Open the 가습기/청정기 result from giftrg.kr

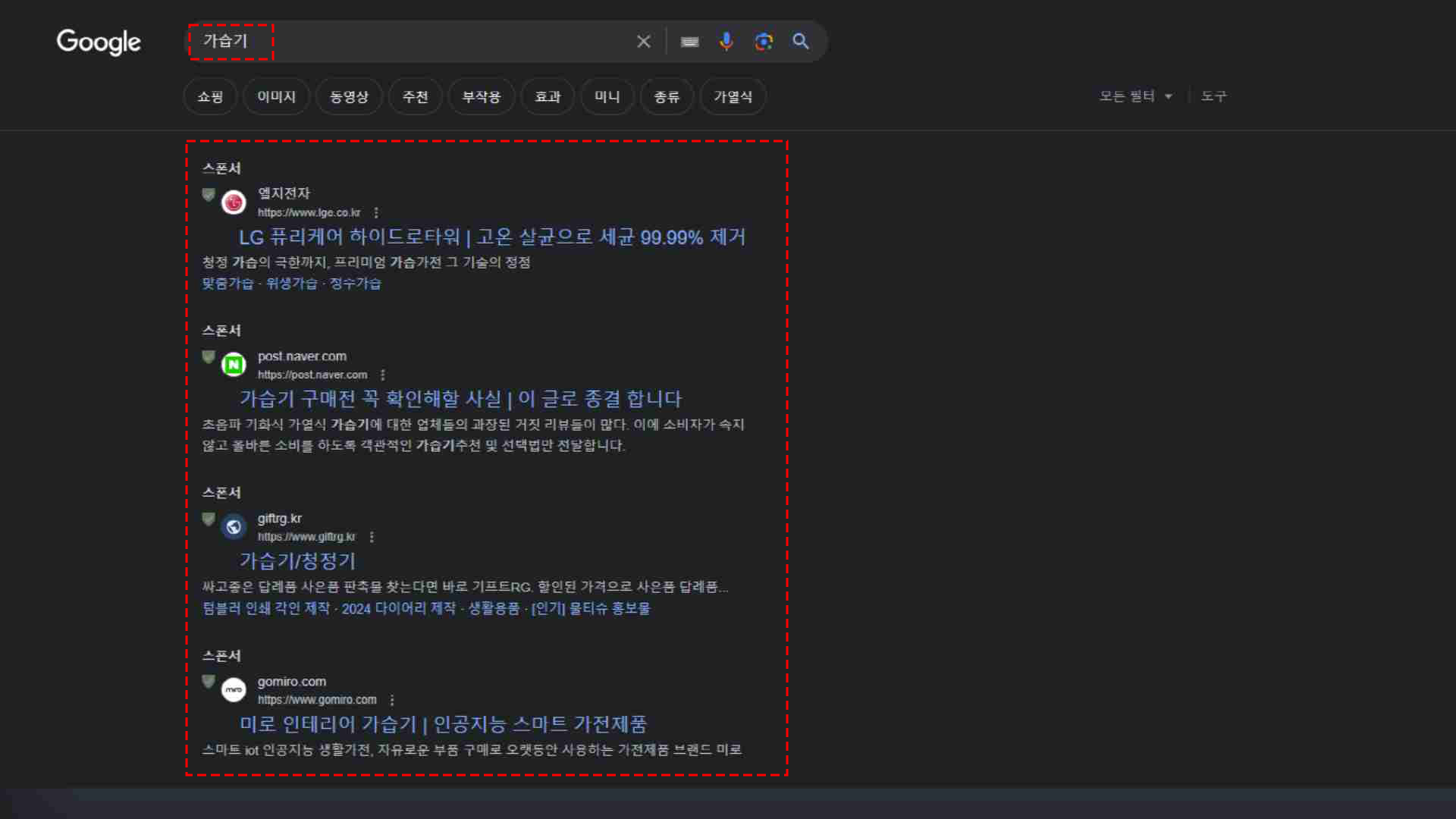pos(297,561)
